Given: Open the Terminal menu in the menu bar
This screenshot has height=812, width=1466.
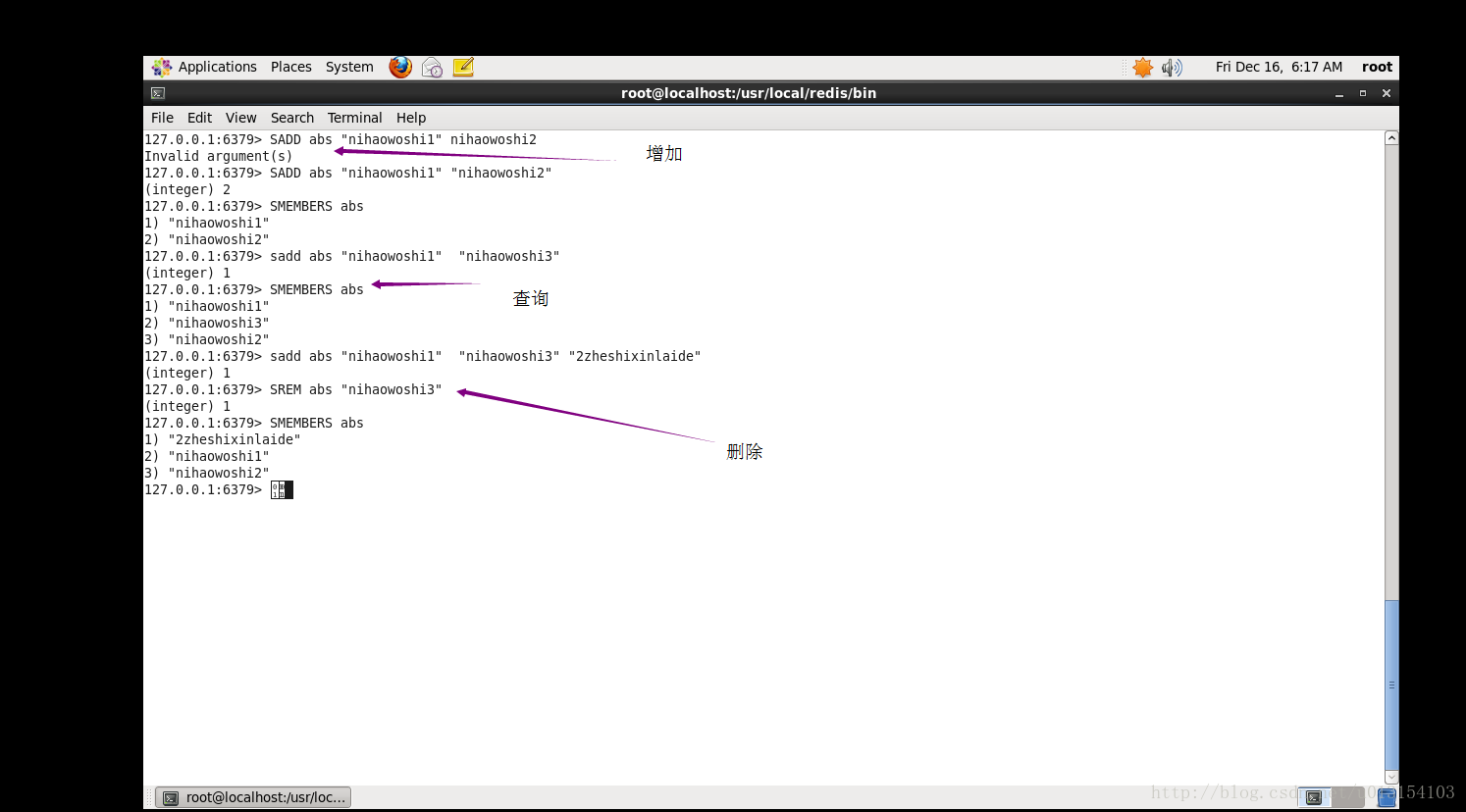Looking at the screenshot, I should click(x=354, y=118).
